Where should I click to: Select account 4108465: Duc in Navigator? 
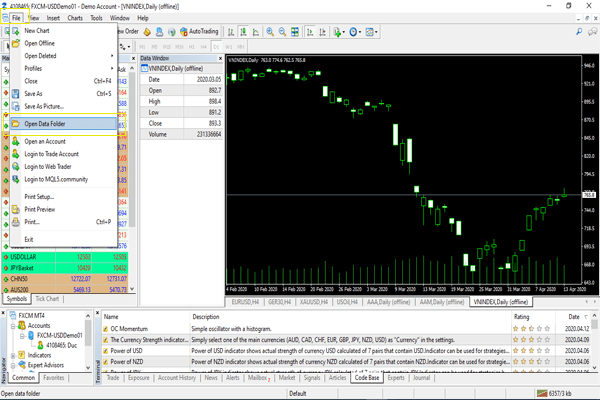[x=57, y=345]
